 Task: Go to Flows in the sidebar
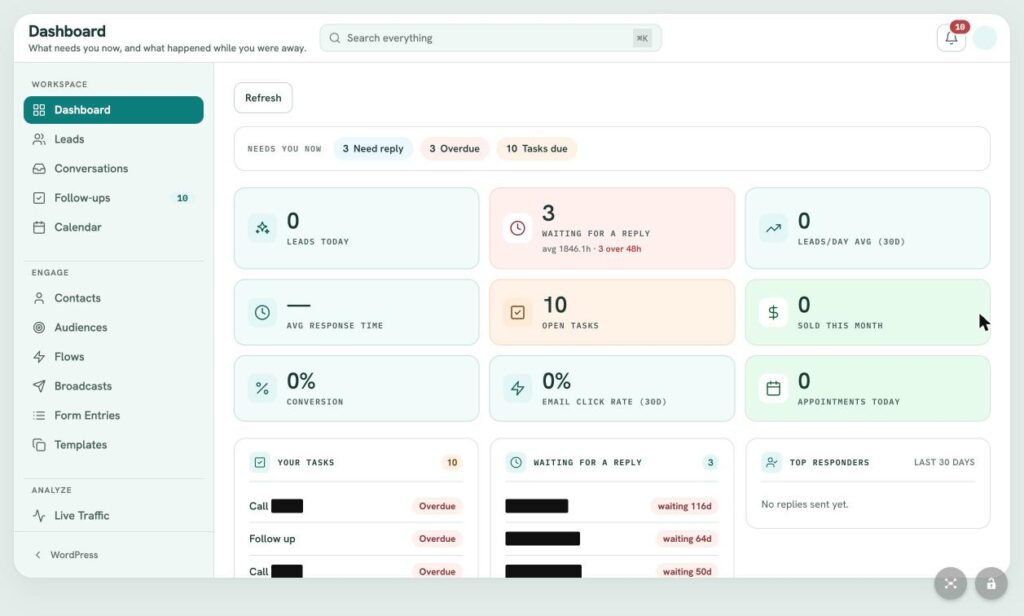[114, 357]
